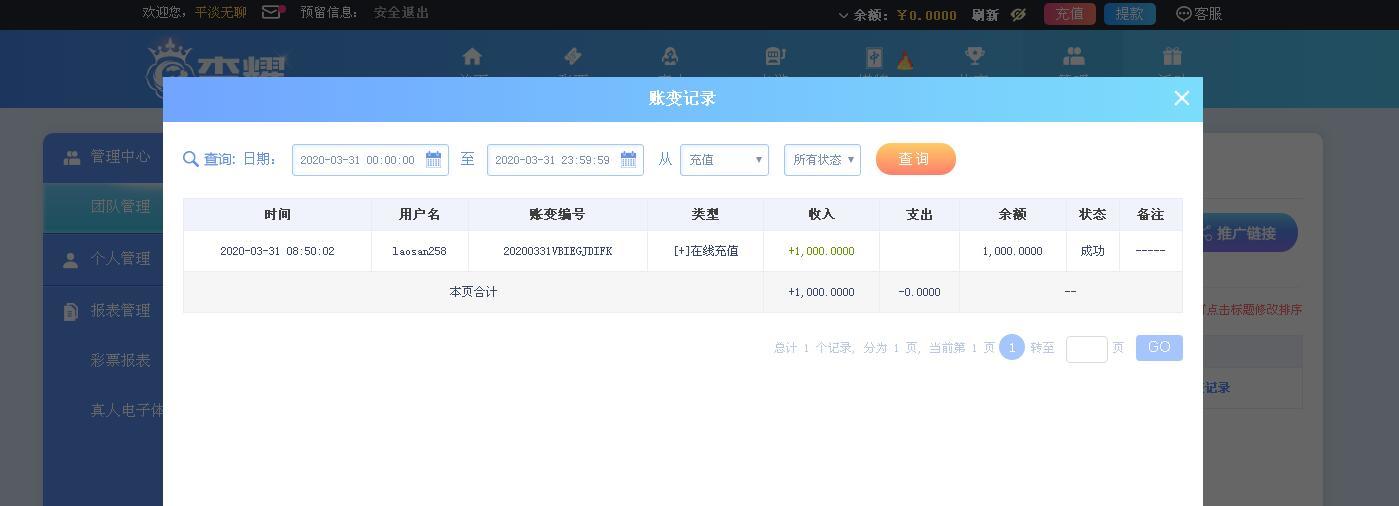Screen dimensions: 1399x506
Task: Click the mahjong tile icon in navigation
Action: tap(874, 58)
